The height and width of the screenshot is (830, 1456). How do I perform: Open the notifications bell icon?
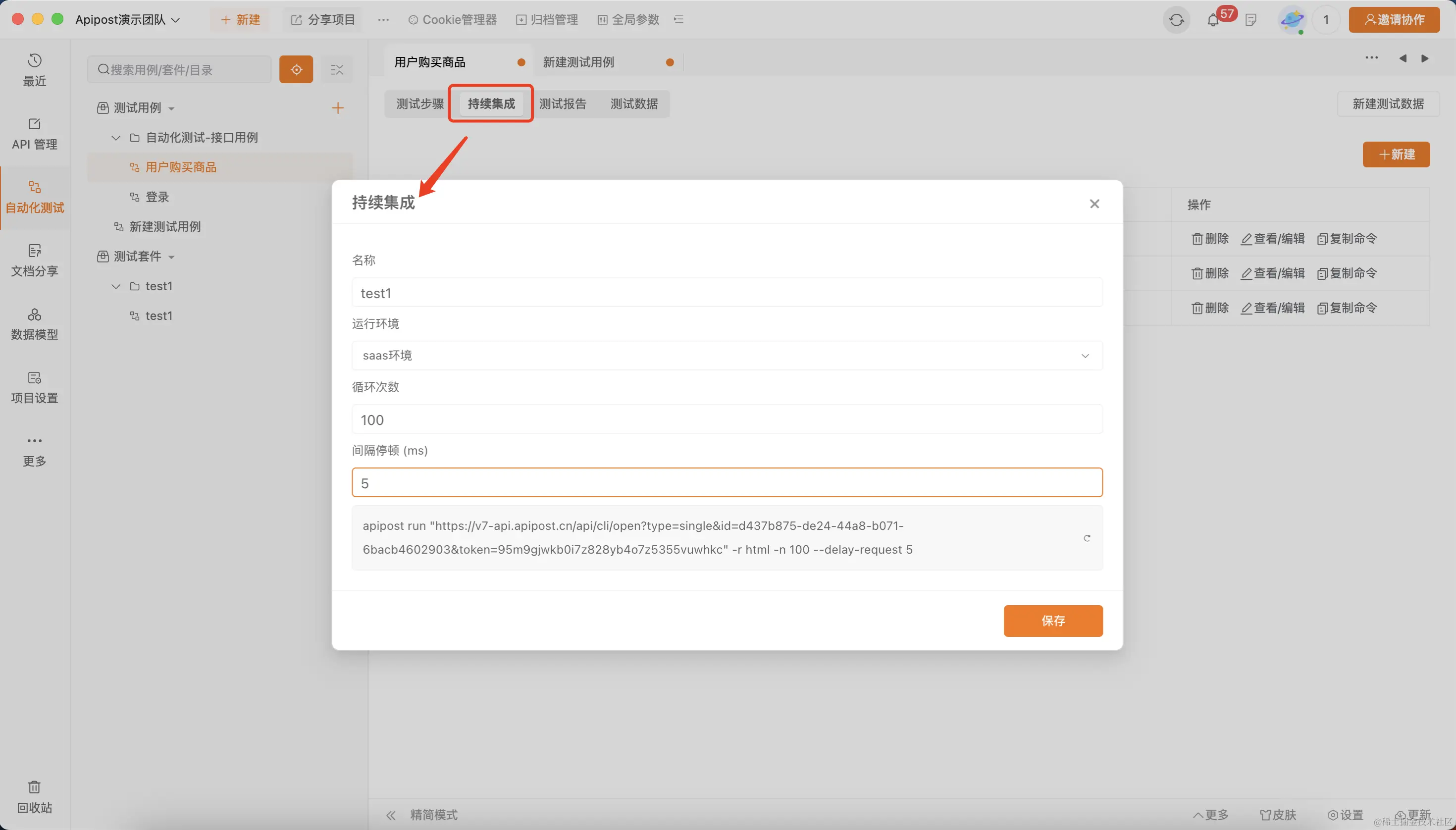(x=1212, y=20)
